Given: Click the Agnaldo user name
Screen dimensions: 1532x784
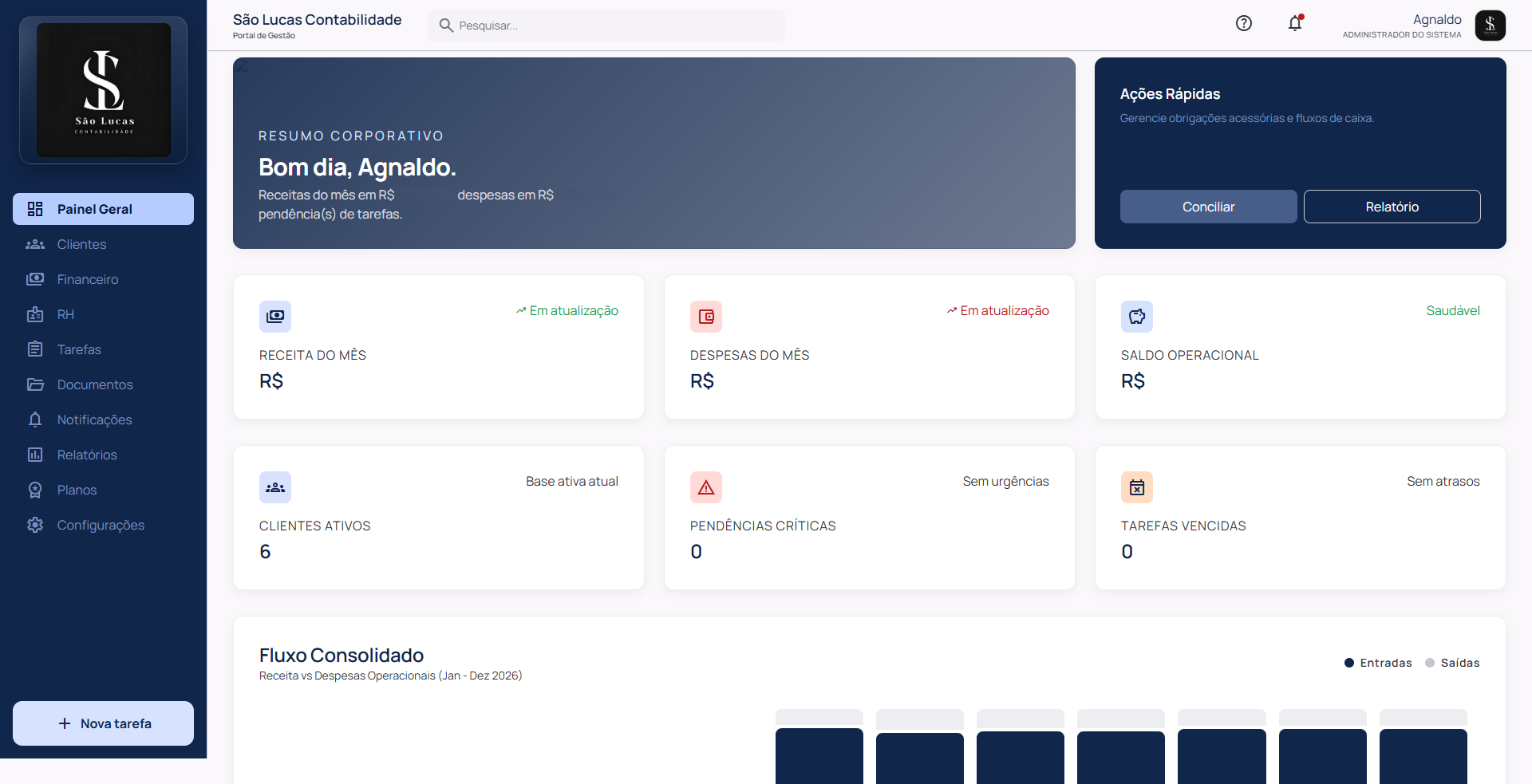Looking at the screenshot, I should pyautogui.click(x=1437, y=19).
